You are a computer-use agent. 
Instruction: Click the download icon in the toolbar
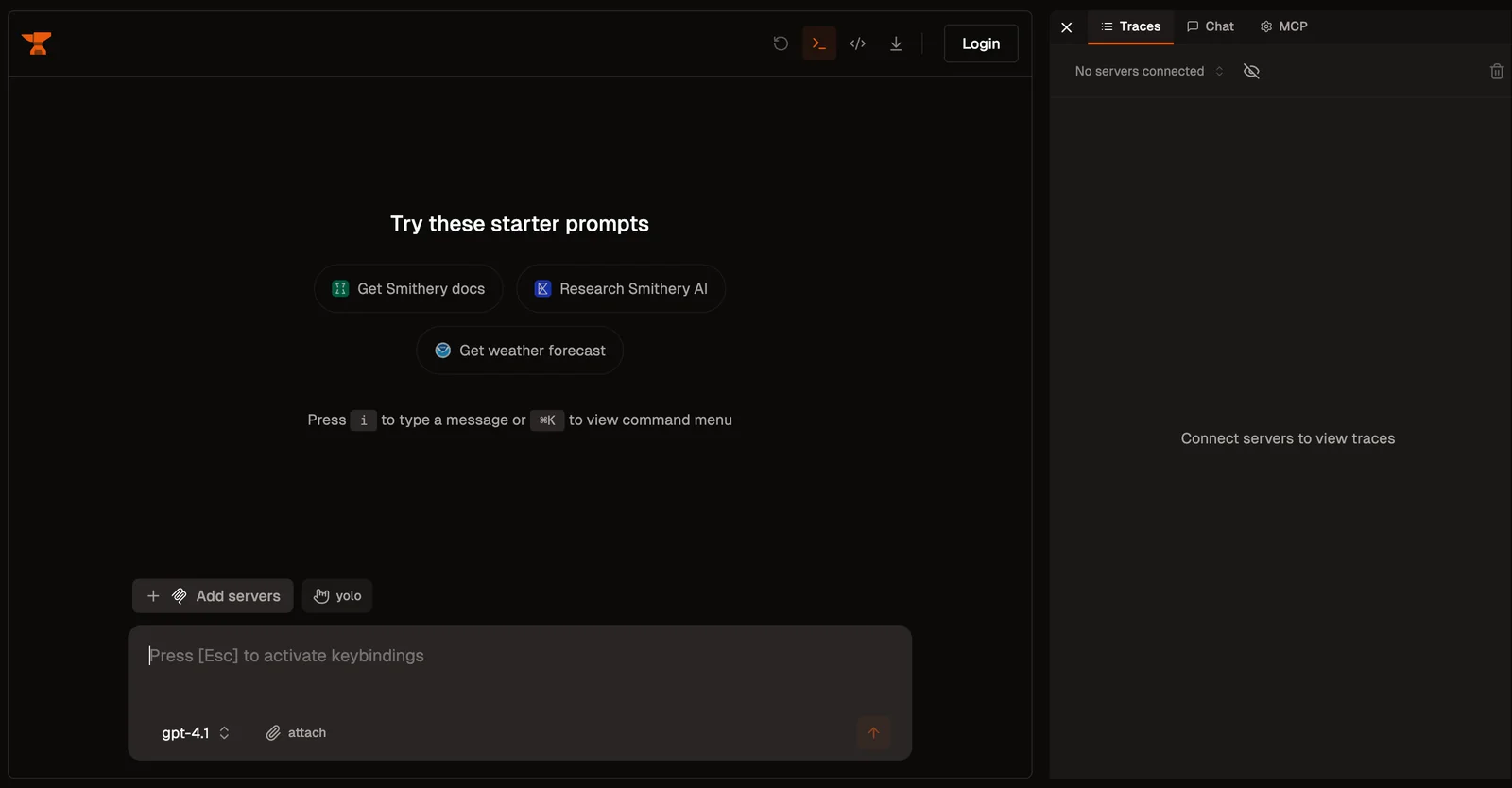(896, 43)
